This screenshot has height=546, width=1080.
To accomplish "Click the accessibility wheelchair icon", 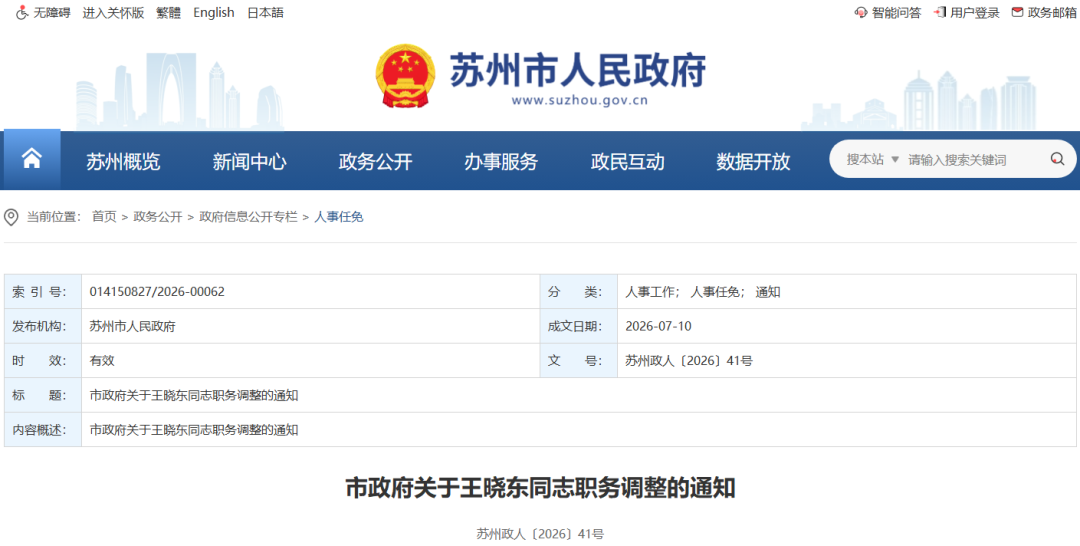I will 22,12.
